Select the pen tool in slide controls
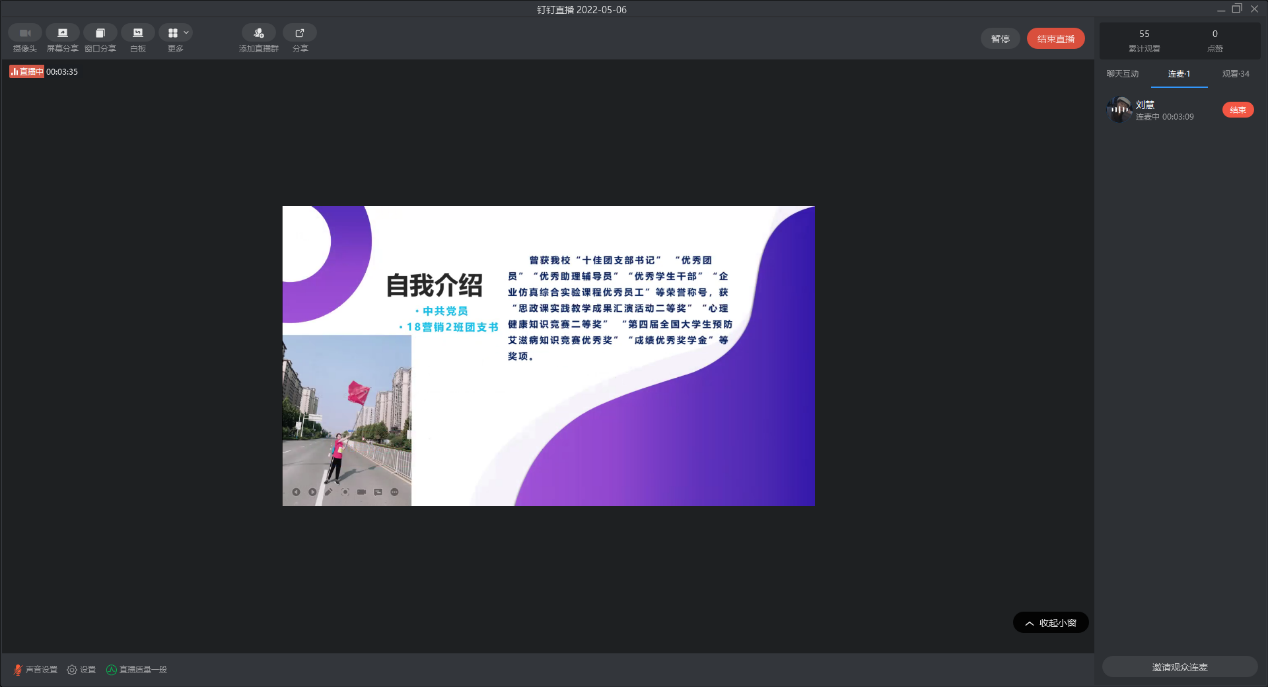 click(x=328, y=492)
